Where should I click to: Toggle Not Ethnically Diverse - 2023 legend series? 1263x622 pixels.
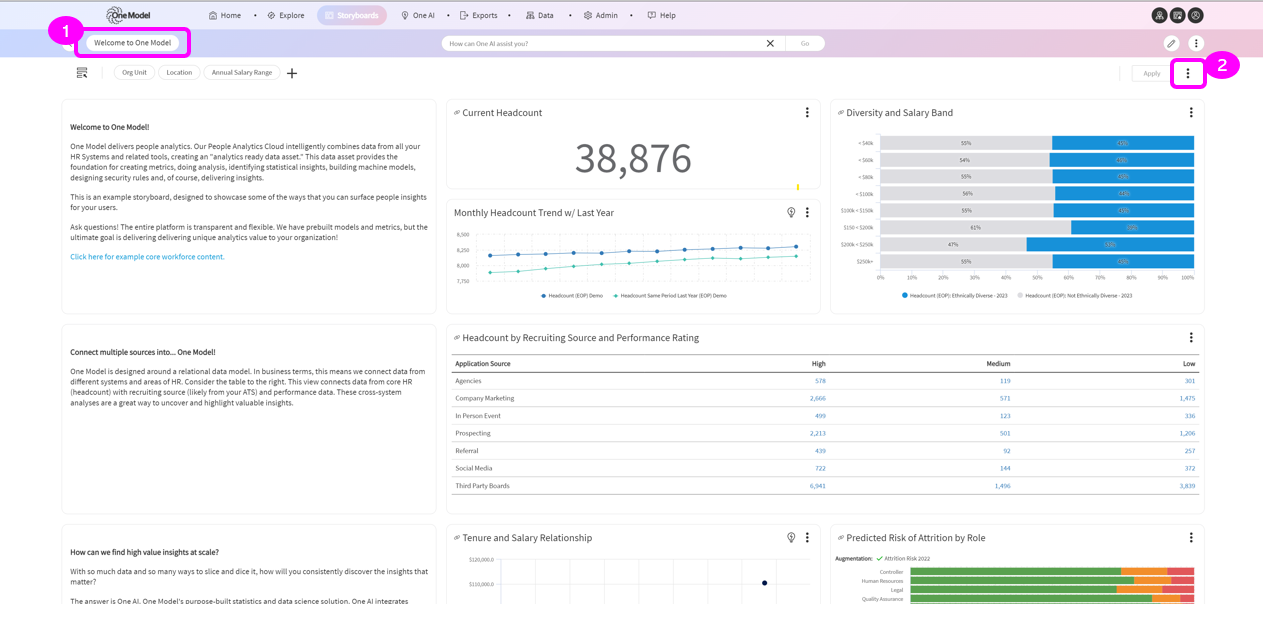pos(1074,296)
